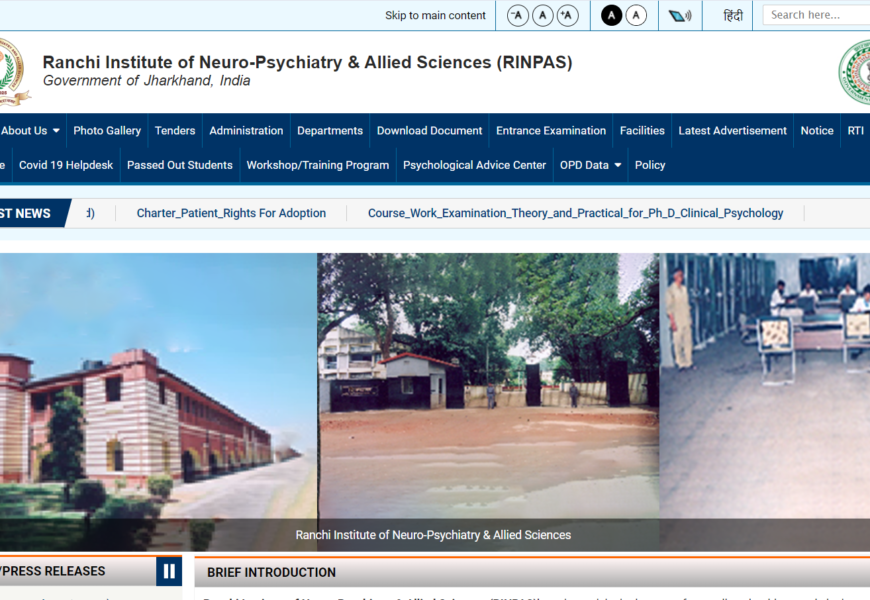Skip to main content link

(435, 16)
